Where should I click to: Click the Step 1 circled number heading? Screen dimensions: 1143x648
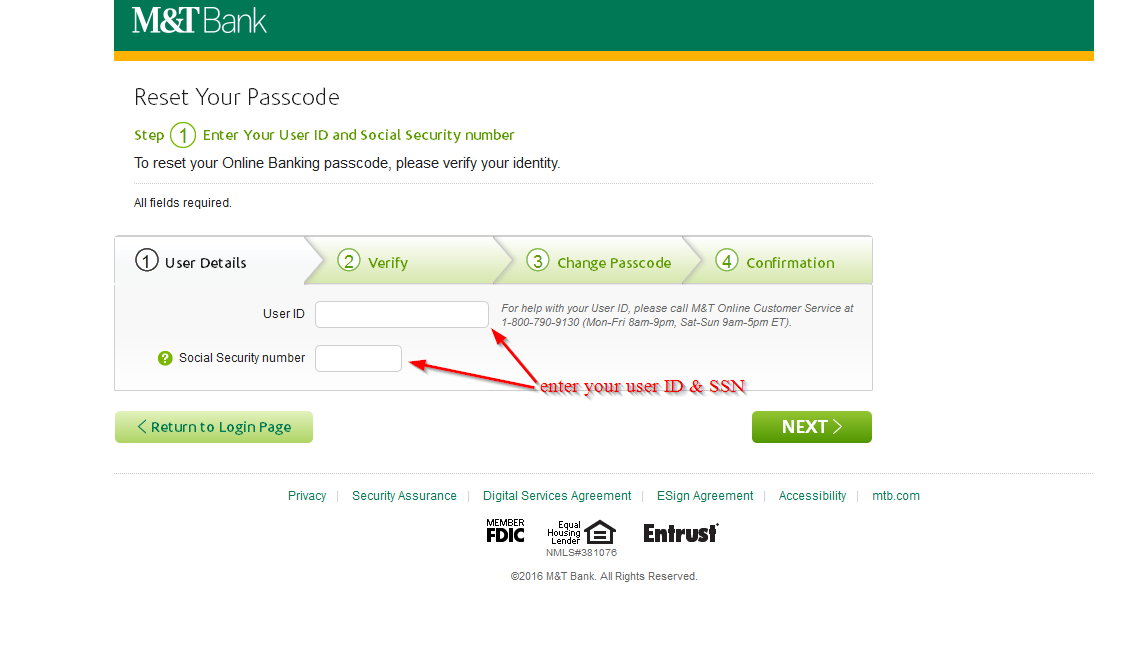point(324,135)
